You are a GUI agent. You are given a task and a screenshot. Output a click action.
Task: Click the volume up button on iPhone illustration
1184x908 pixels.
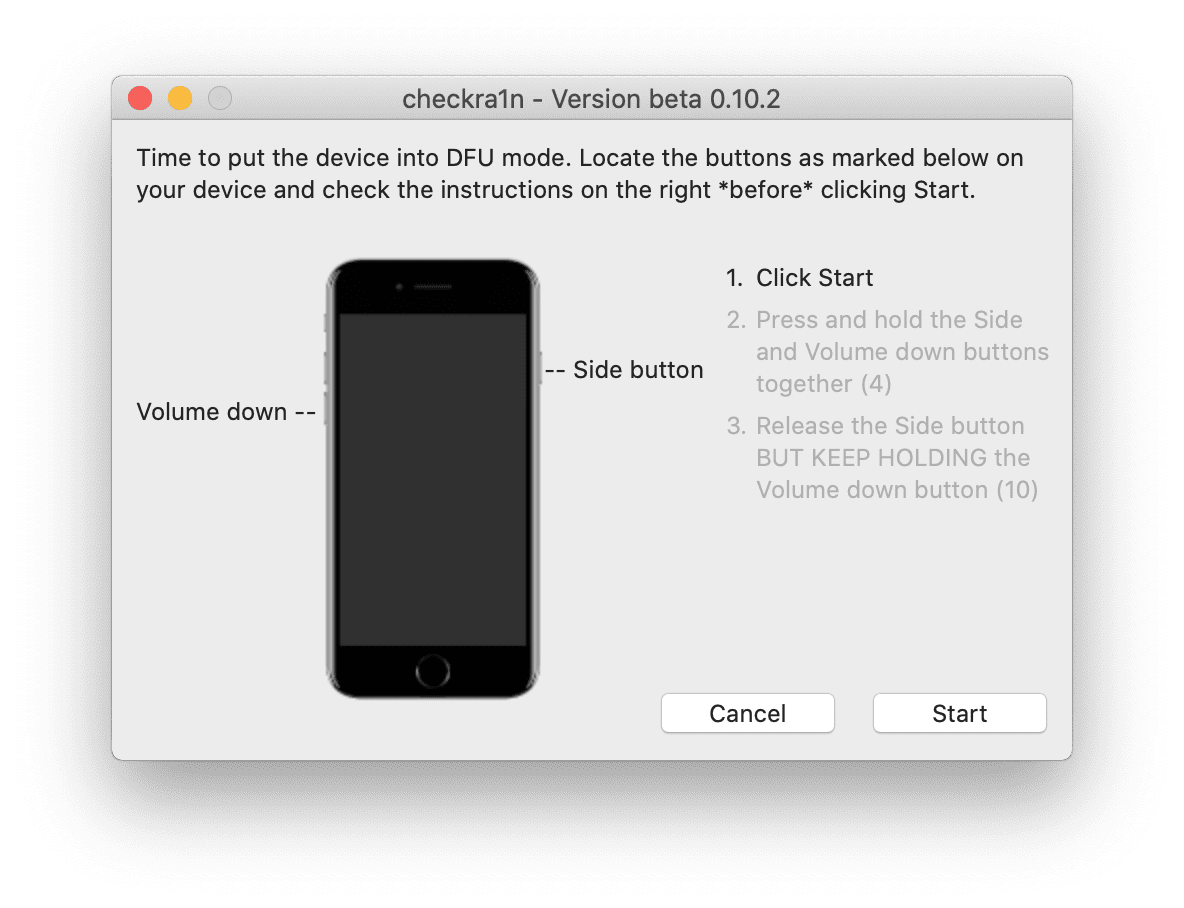click(326, 368)
